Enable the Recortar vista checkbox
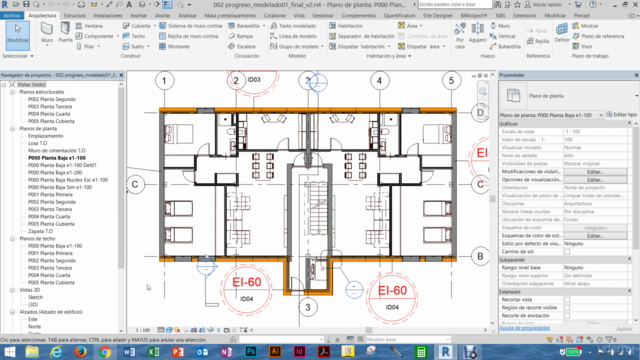Viewport: 640px width, 360px height. (567, 300)
